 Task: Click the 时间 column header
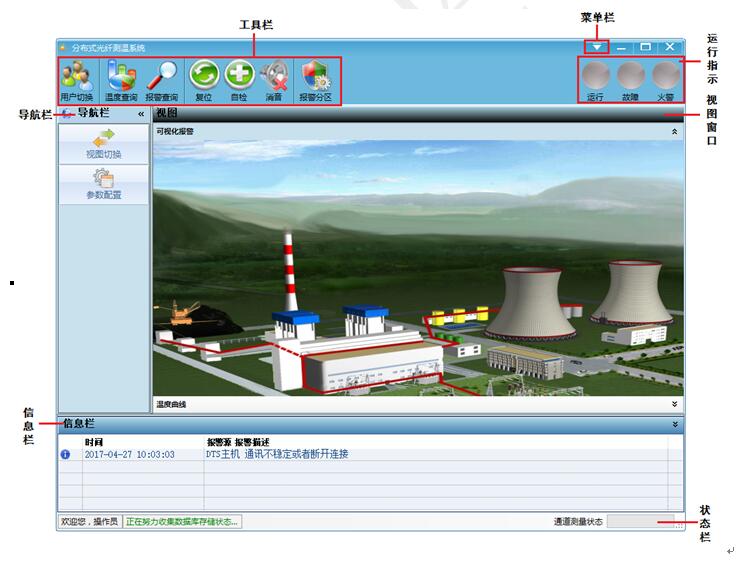[x=94, y=441]
